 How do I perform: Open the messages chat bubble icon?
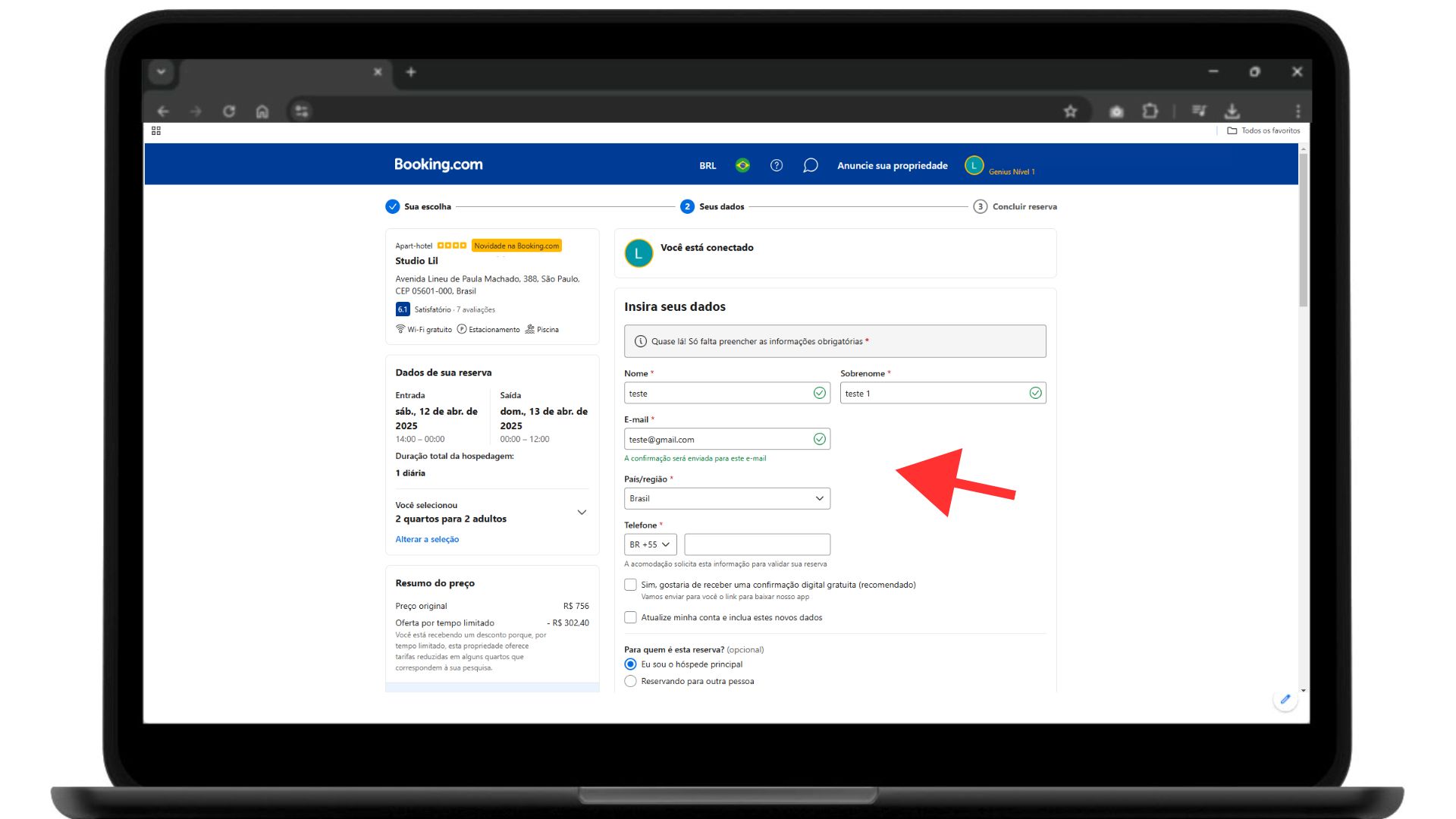point(810,165)
